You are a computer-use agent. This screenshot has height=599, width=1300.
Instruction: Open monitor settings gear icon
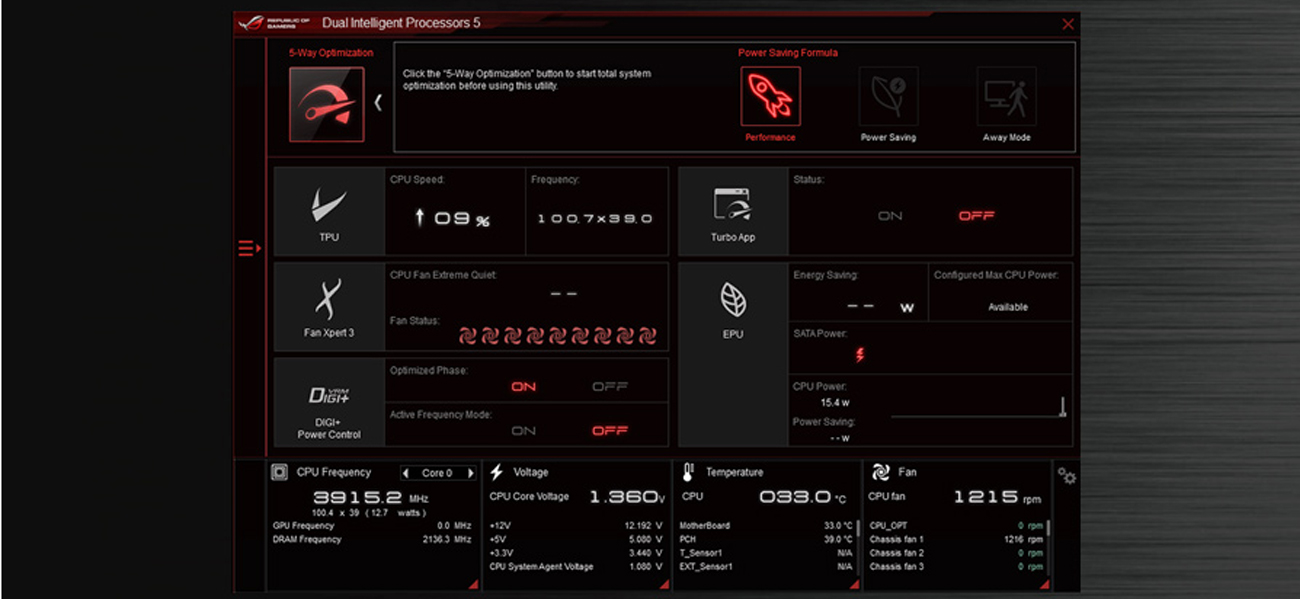[x=1067, y=477]
